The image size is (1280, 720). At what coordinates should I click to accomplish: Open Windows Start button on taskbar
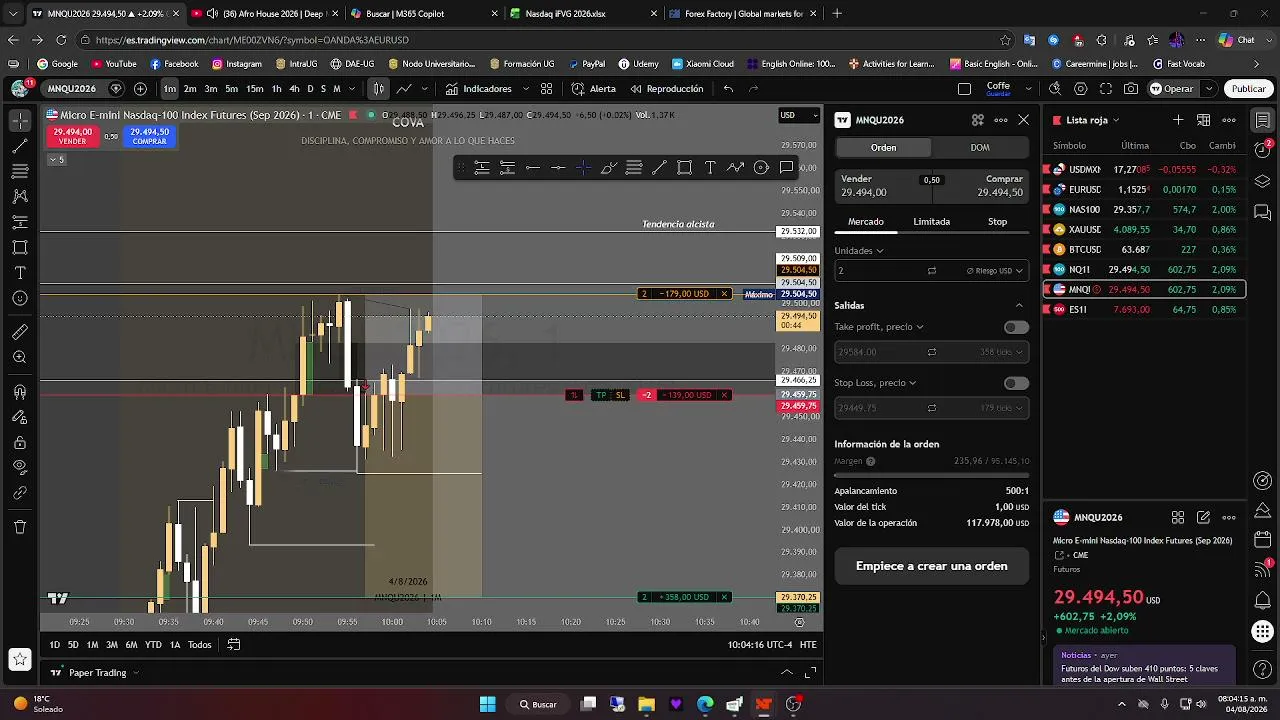tap(487, 704)
